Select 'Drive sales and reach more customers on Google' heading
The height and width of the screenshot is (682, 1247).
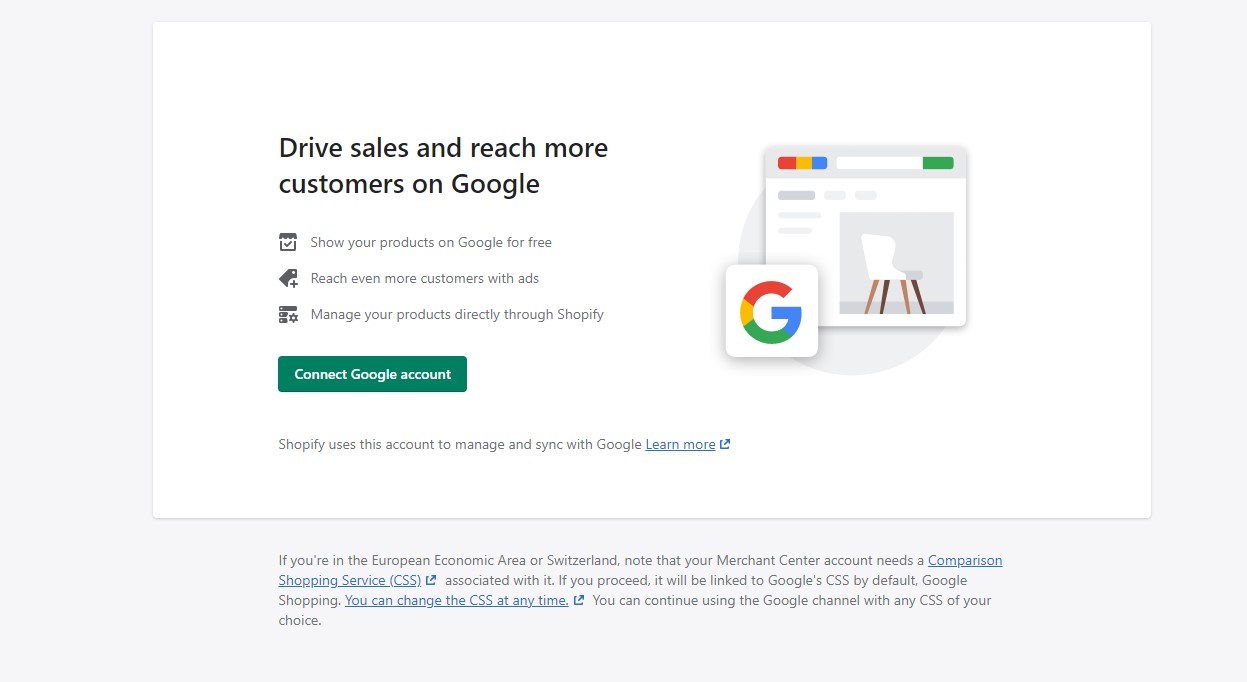443,166
